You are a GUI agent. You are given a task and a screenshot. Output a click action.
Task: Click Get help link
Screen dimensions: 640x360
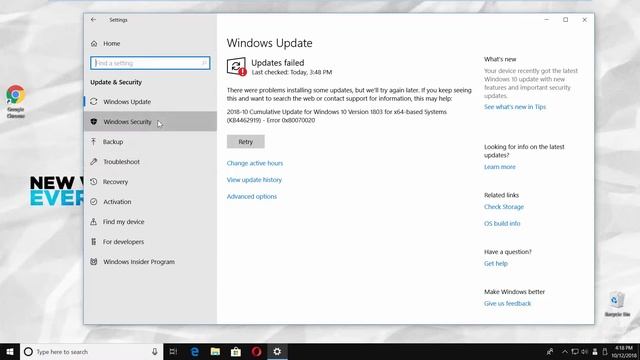[x=496, y=263]
